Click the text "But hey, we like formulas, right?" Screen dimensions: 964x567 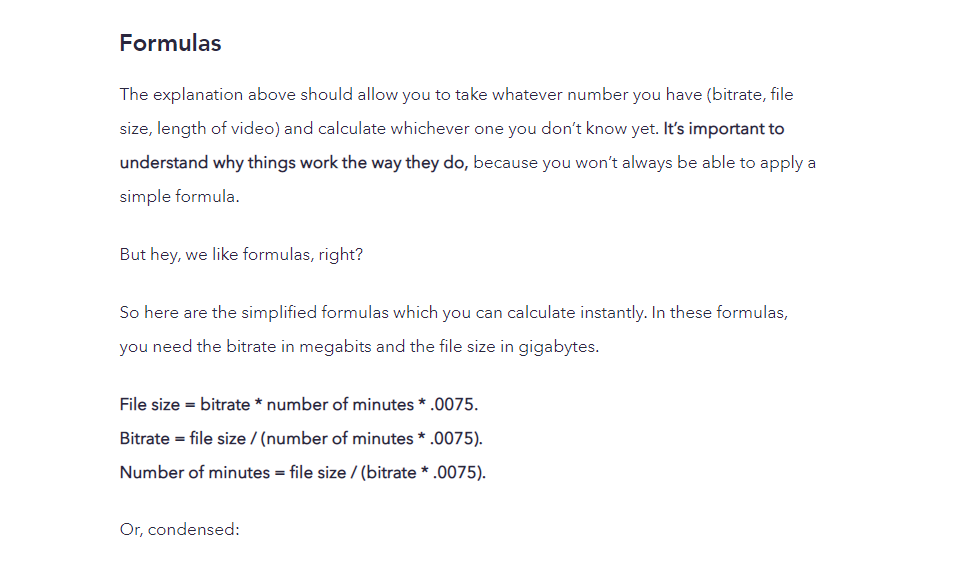[241, 255]
